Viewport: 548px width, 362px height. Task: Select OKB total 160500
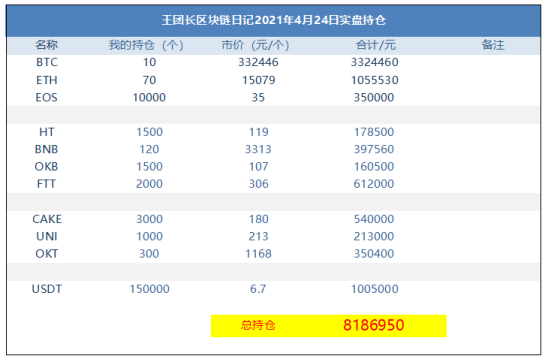[x=374, y=166]
